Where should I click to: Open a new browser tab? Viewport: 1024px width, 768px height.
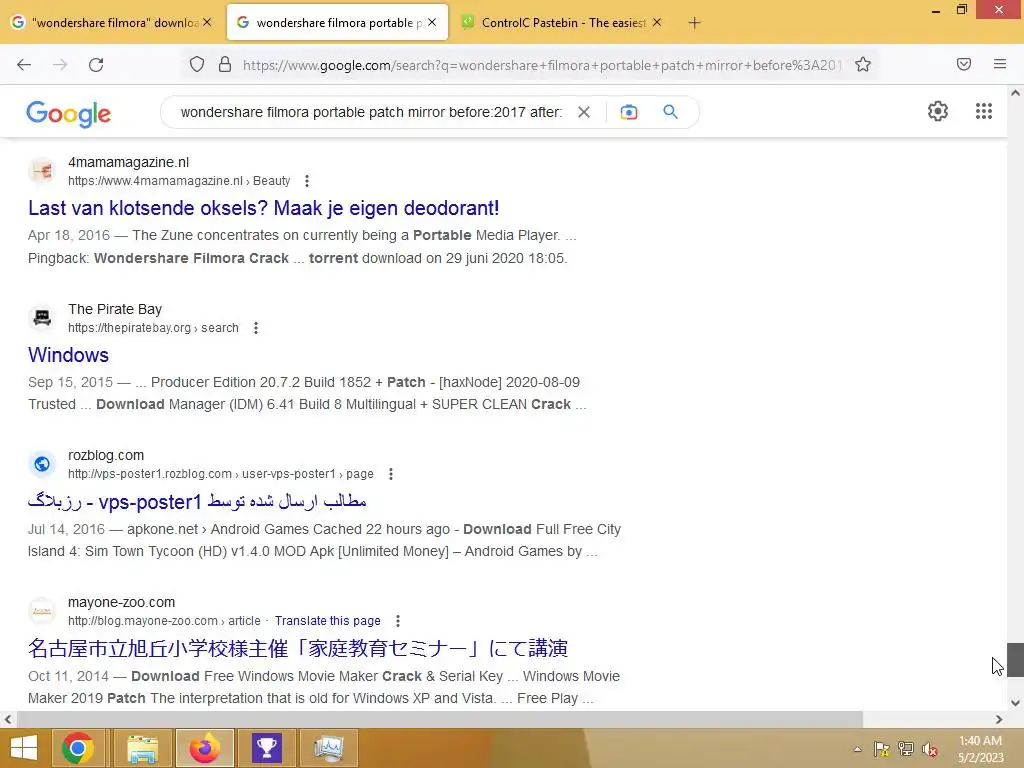[694, 23]
